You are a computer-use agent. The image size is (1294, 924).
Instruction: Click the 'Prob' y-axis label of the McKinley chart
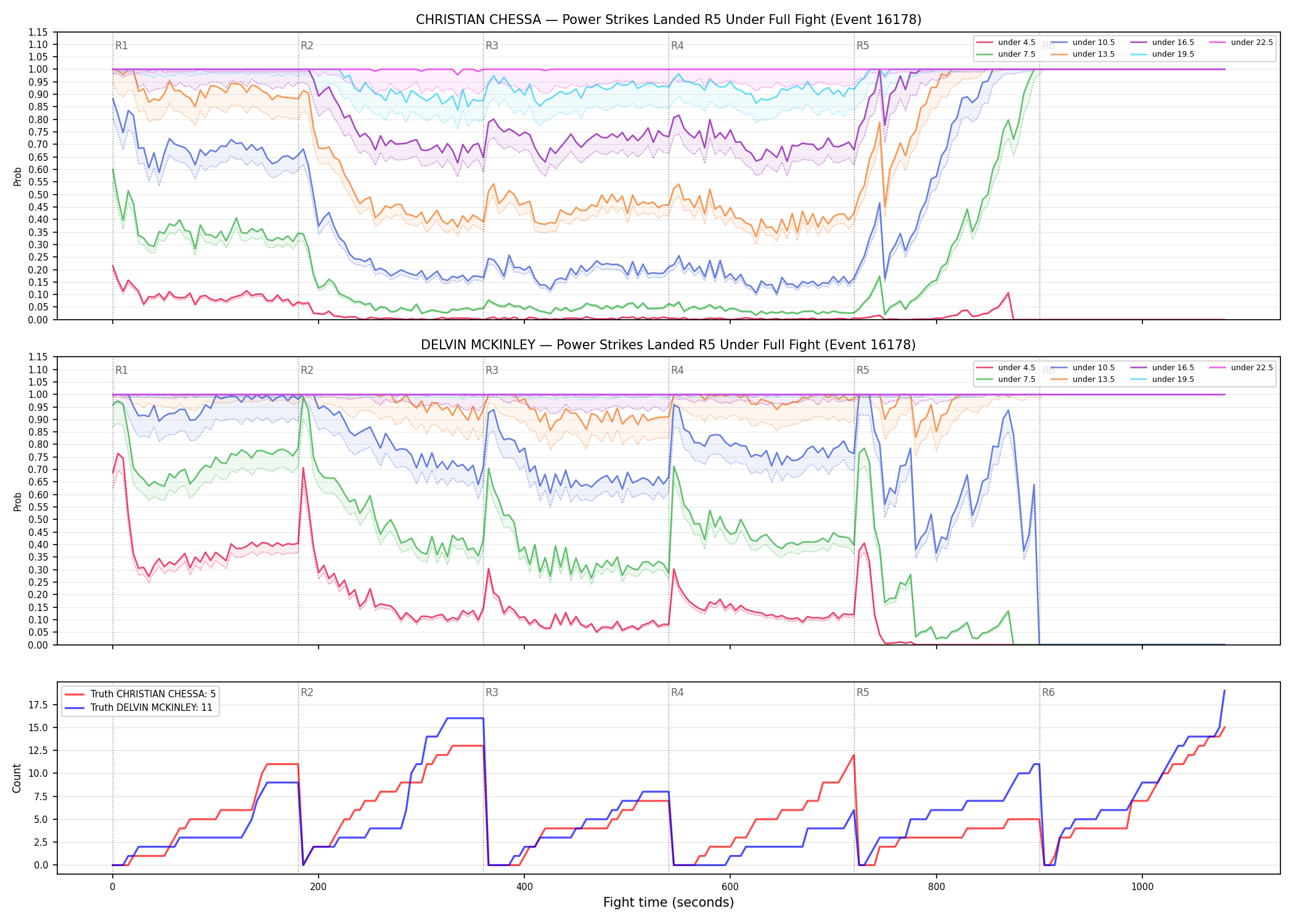17,501
